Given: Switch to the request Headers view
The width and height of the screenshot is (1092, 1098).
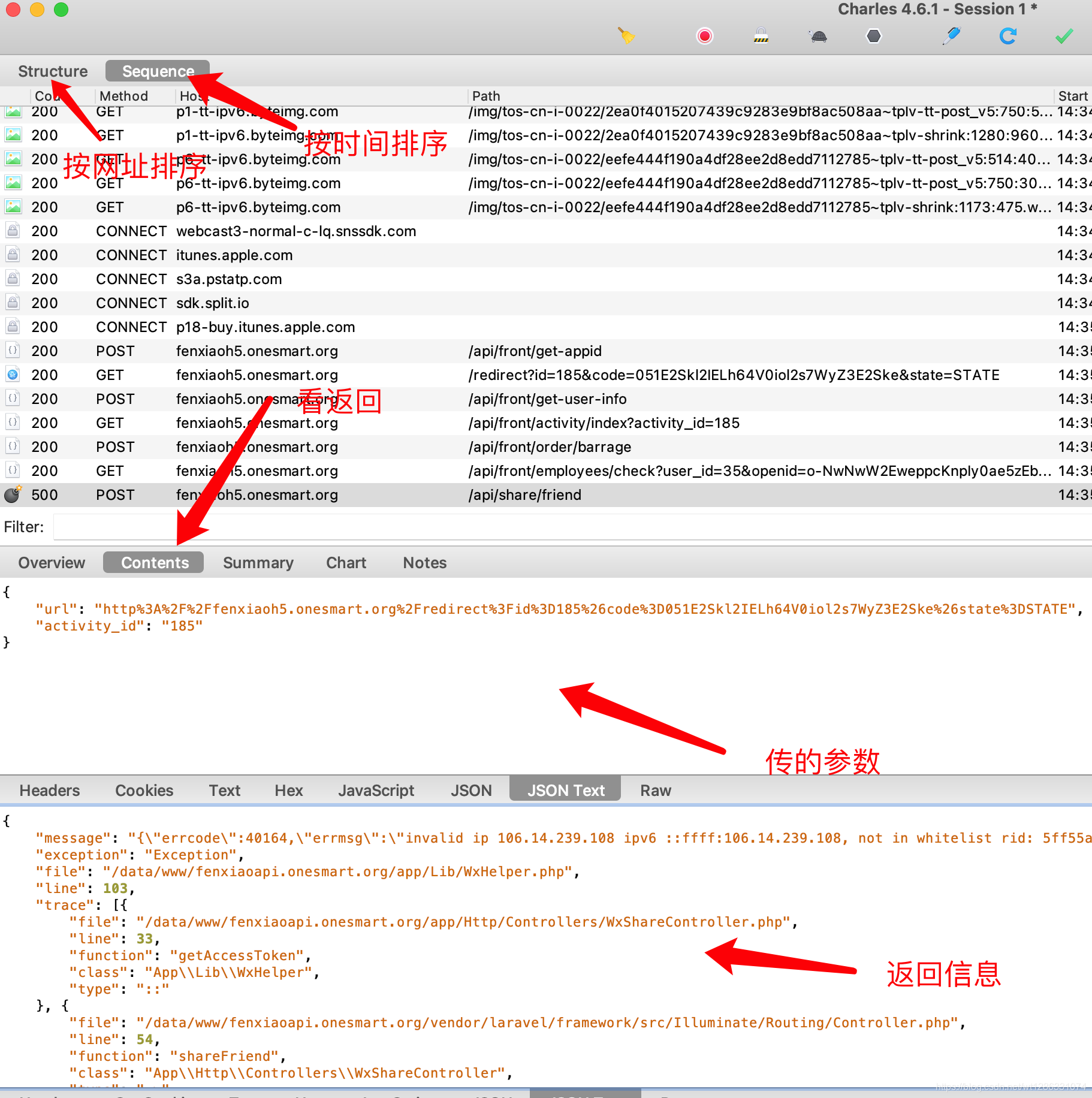Looking at the screenshot, I should (x=49, y=791).
